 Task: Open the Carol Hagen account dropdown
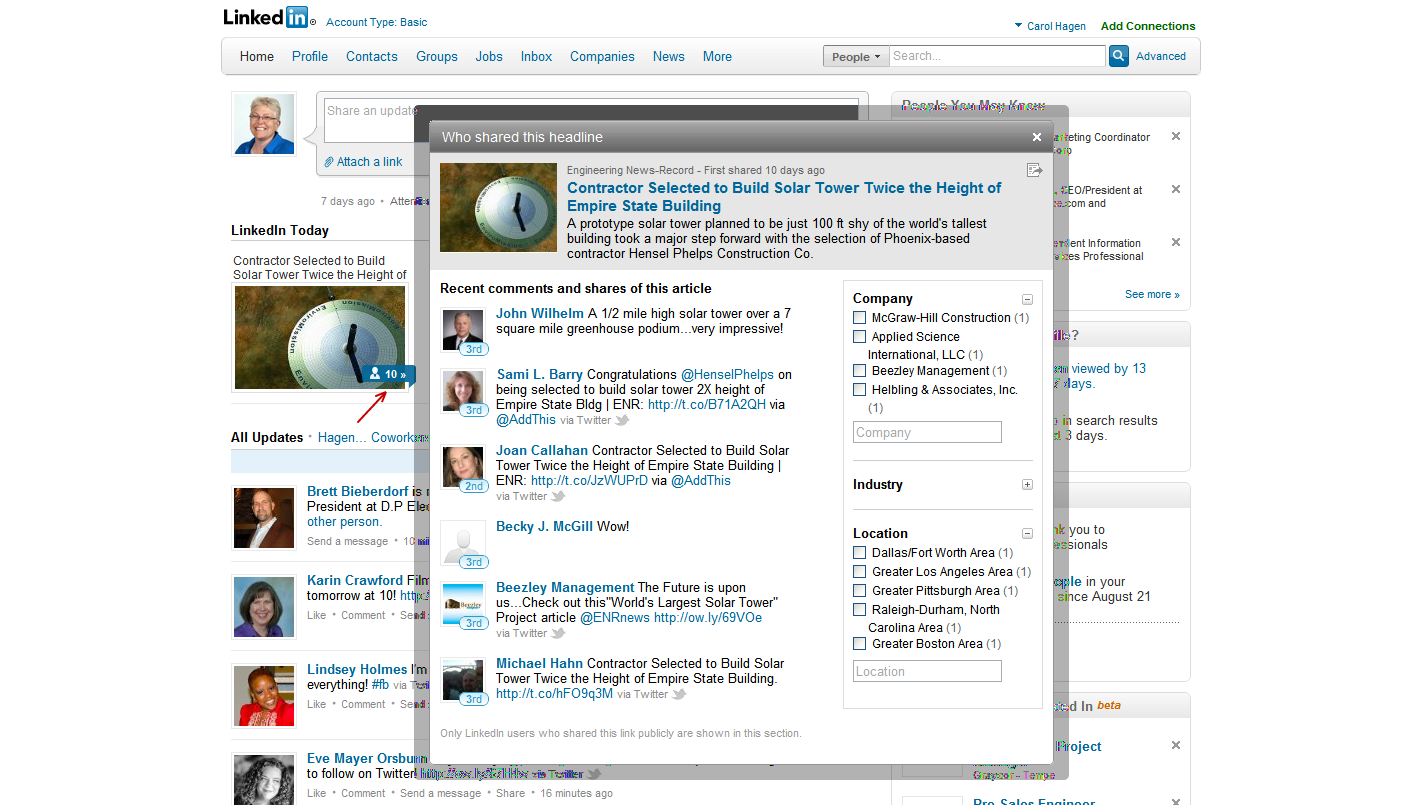pyautogui.click(x=1050, y=27)
